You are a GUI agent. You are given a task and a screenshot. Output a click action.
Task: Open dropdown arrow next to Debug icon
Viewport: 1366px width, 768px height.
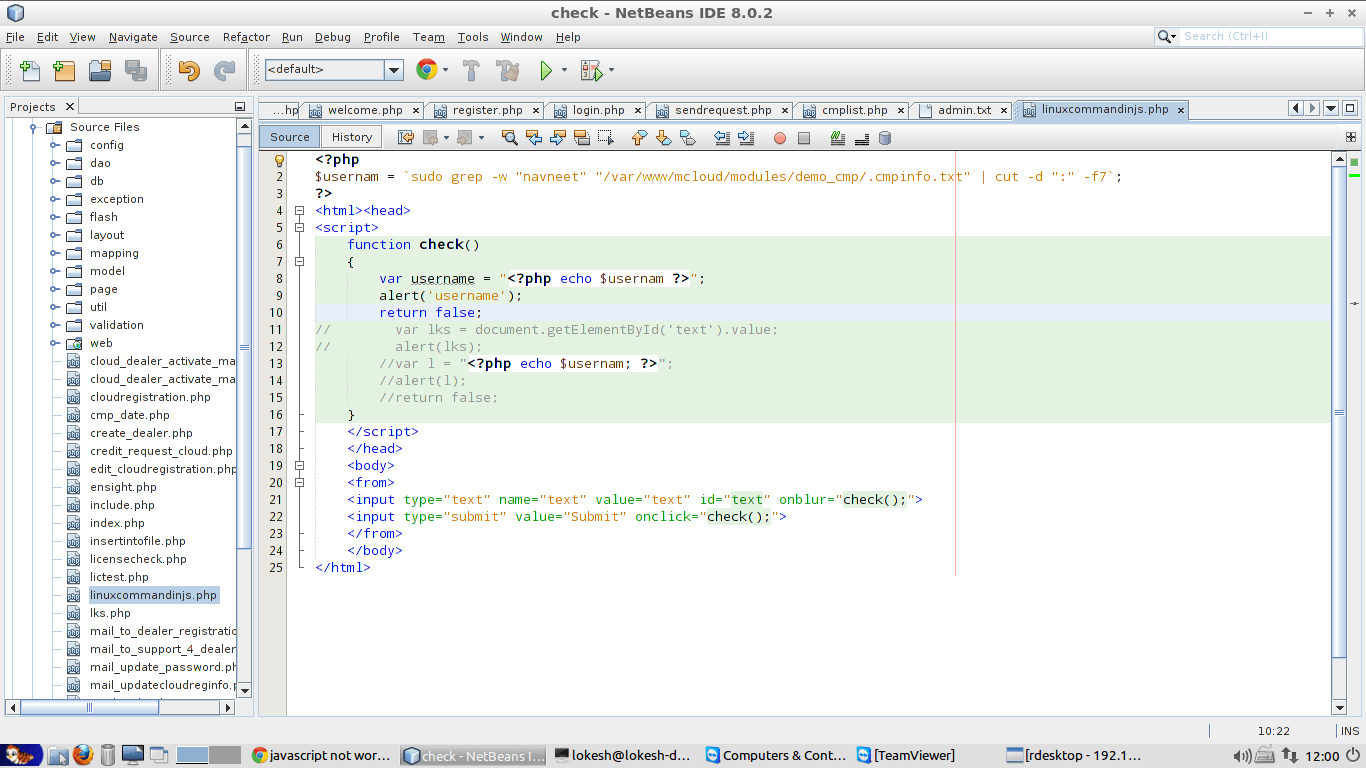(611, 70)
